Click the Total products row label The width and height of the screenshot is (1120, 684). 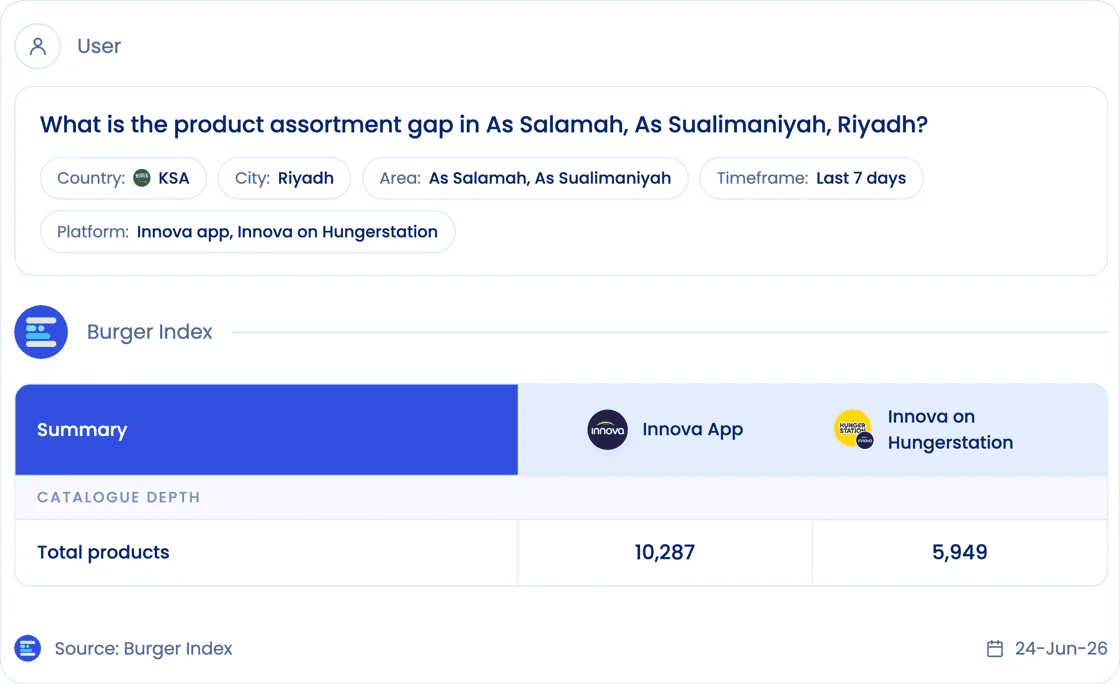[x=104, y=552]
